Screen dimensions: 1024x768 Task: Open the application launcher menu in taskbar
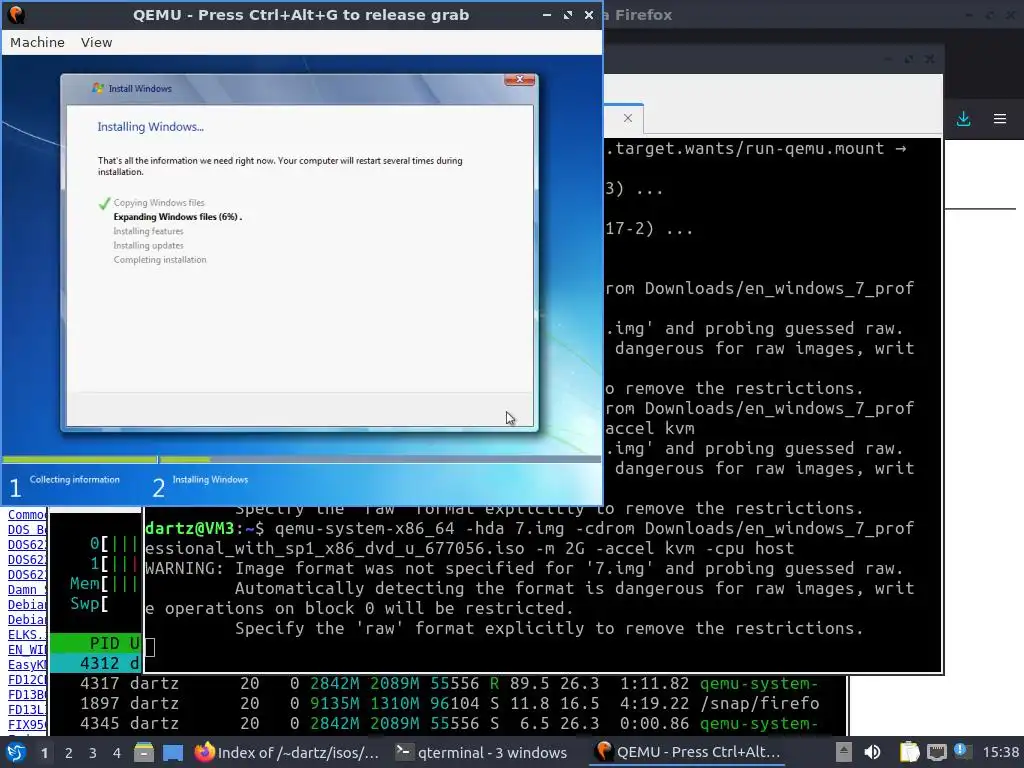tap(16, 752)
